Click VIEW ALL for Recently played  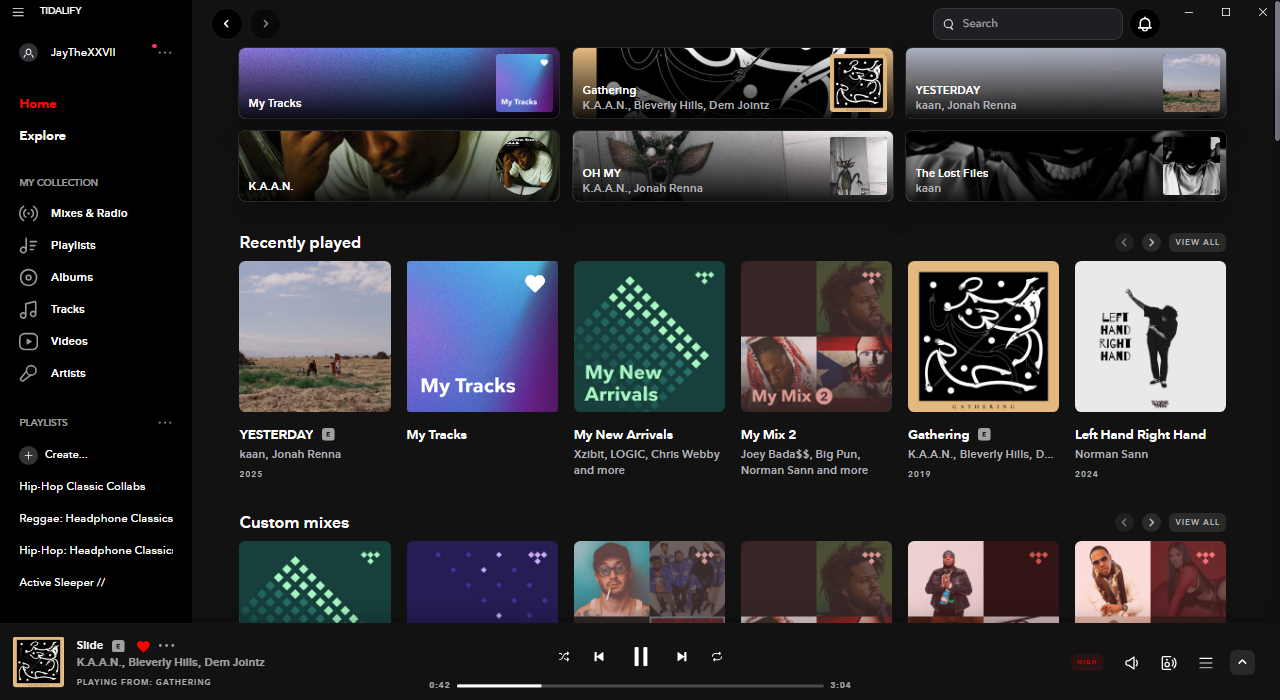(x=1197, y=242)
